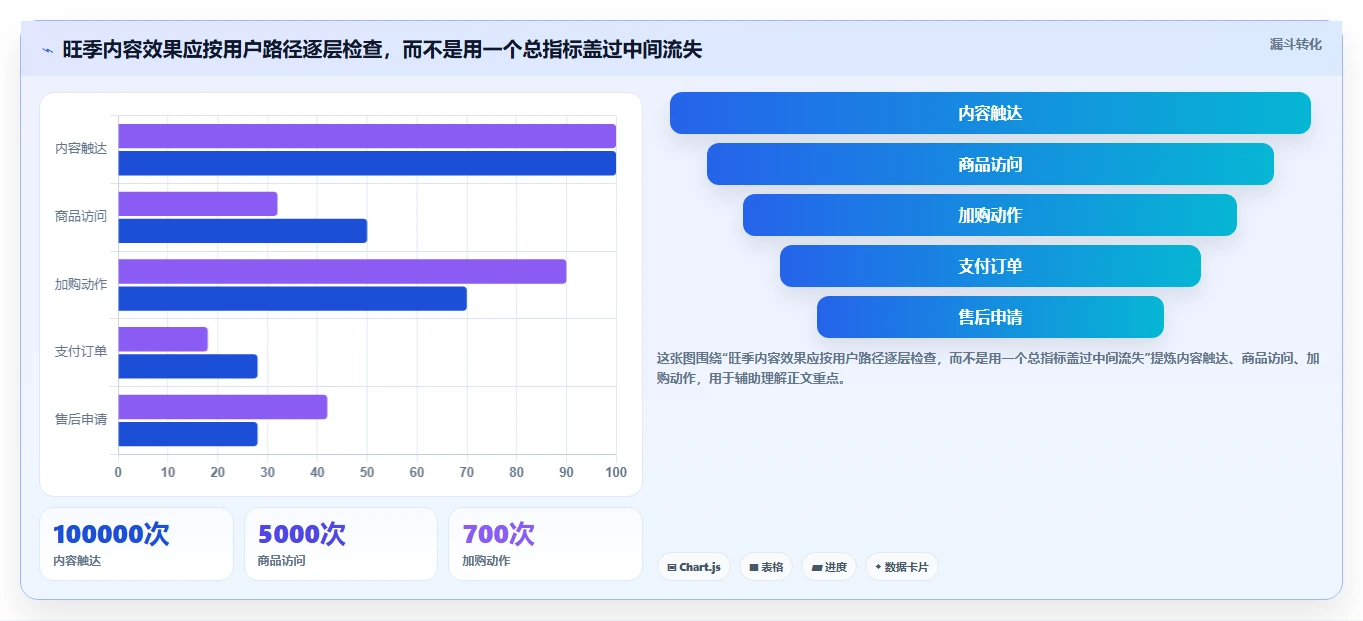
Task: Click the blue bar for 售后申请
Action: (188, 434)
